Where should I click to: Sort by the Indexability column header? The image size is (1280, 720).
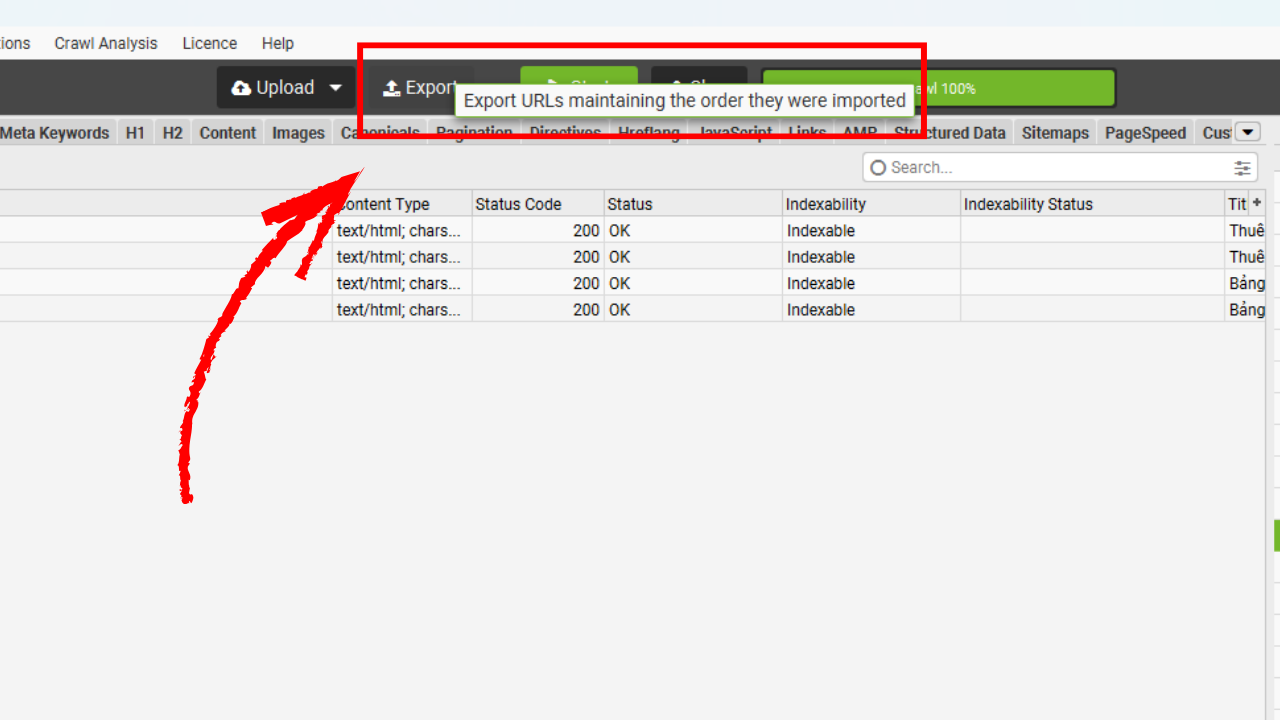826,204
